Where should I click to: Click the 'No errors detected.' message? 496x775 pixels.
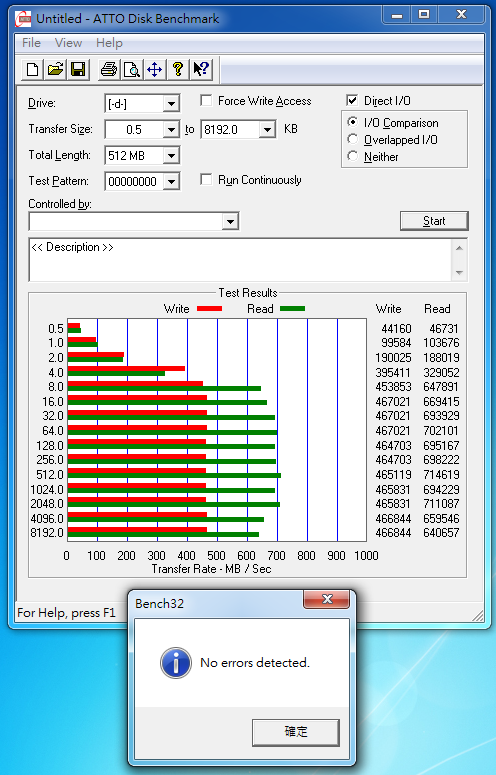point(255,663)
